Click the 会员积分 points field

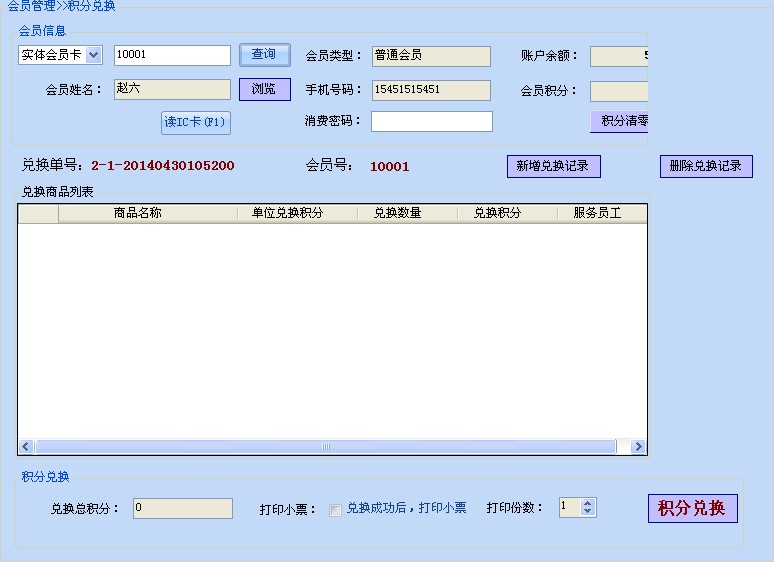[x=619, y=91]
